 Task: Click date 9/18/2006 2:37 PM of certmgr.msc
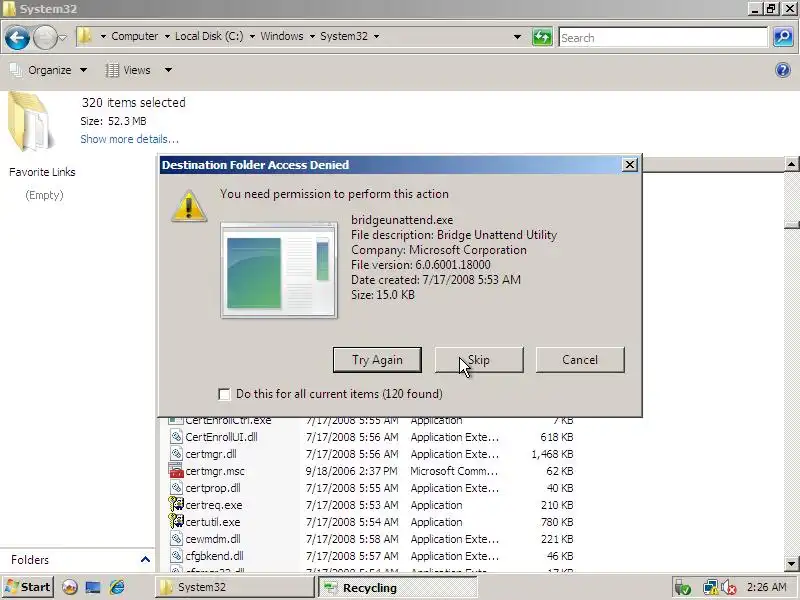[x=352, y=471]
